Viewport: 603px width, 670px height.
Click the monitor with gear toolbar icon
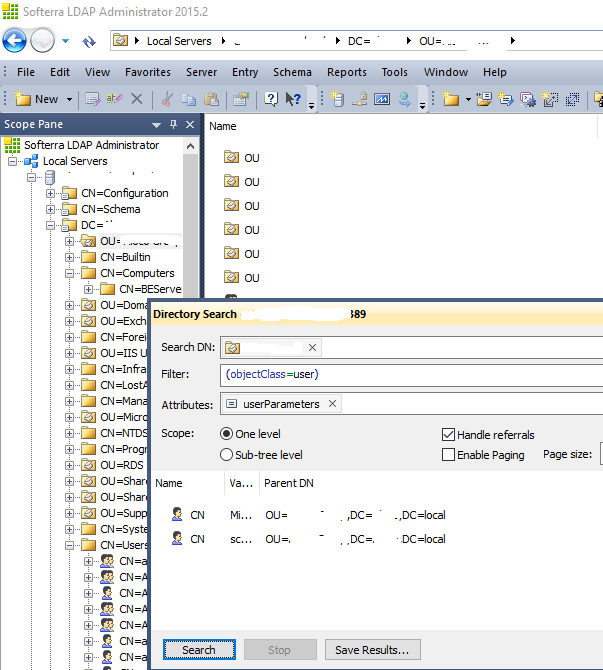pos(528,99)
